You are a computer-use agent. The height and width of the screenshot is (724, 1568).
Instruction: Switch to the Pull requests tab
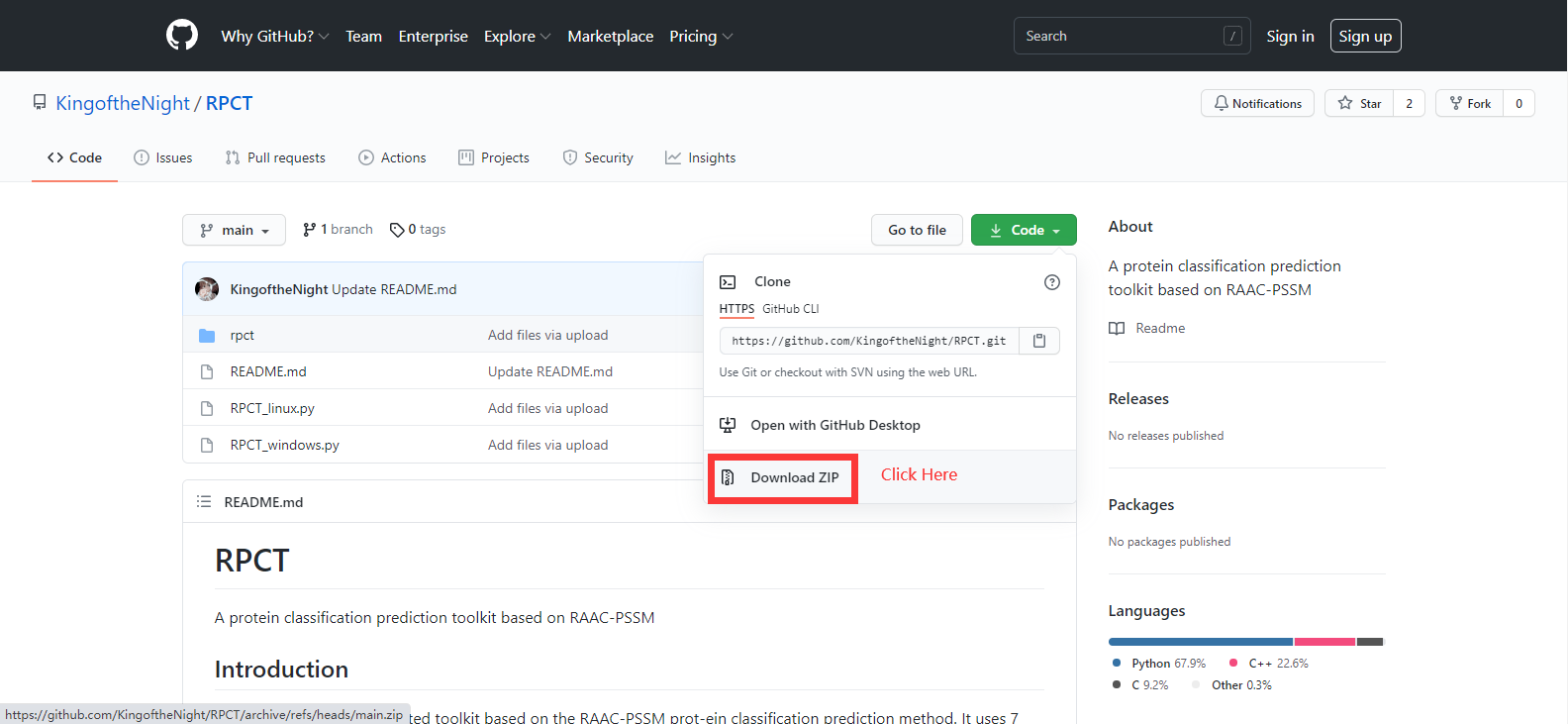click(275, 157)
